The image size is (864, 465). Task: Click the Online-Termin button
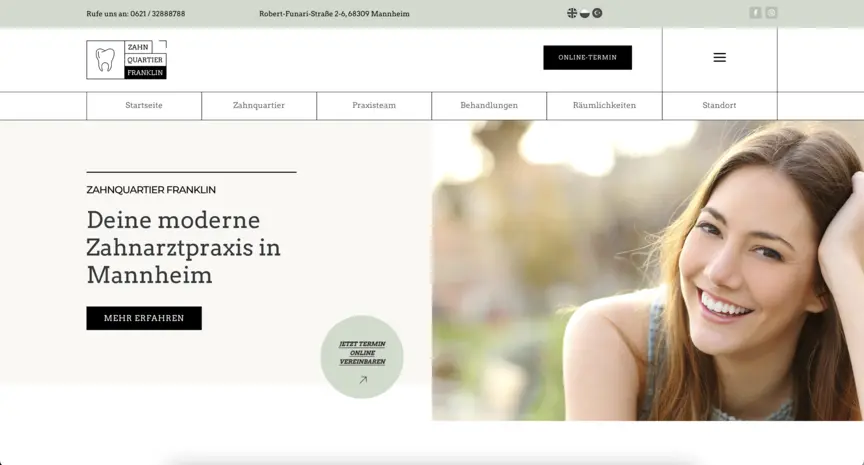click(x=587, y=57)
